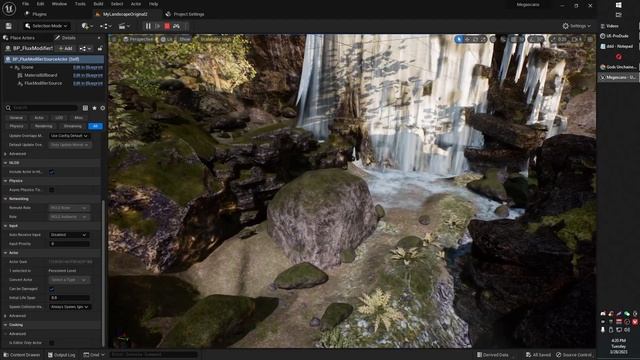Click the blueprint share icon next to Add
The image size is (640, 360).
pyautogui.click(x=84, y=49)
